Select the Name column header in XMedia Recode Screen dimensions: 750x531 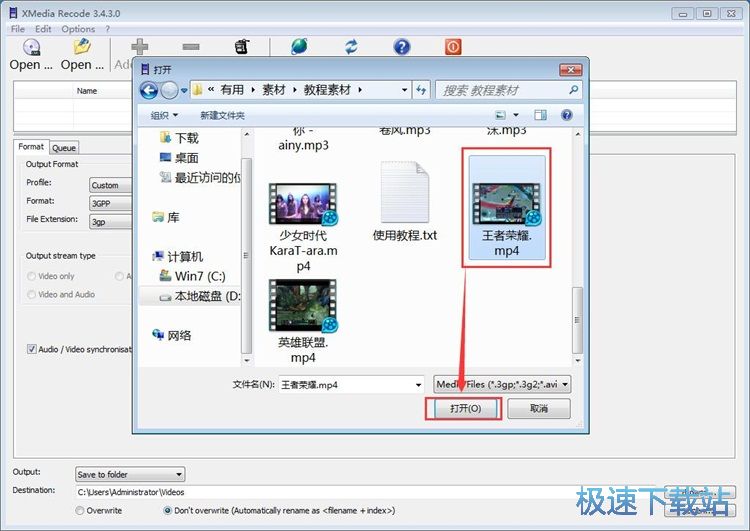(87, 90)
